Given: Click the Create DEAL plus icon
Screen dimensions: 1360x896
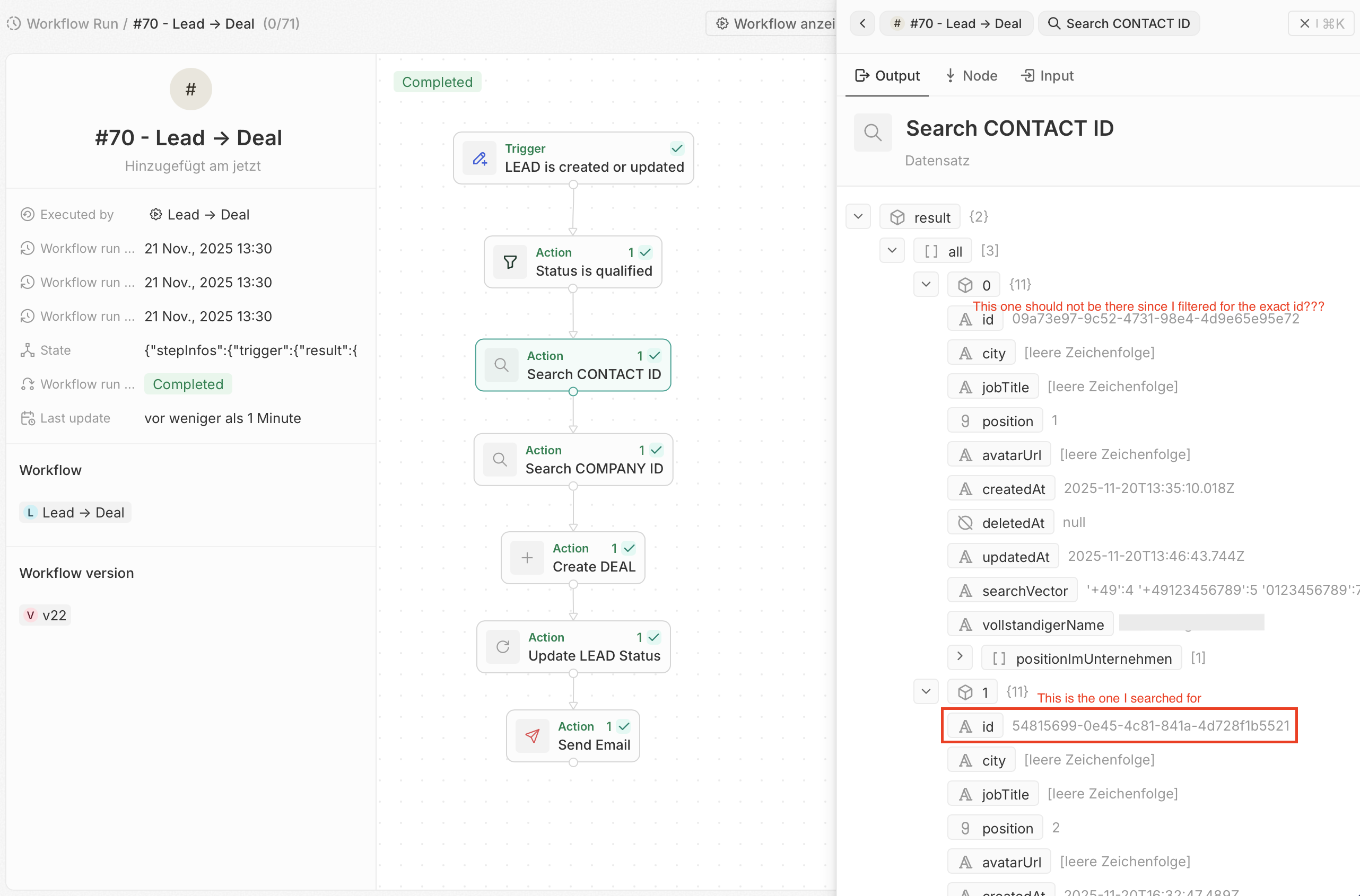Looking at the screenshot, I should tap(527, 558).
